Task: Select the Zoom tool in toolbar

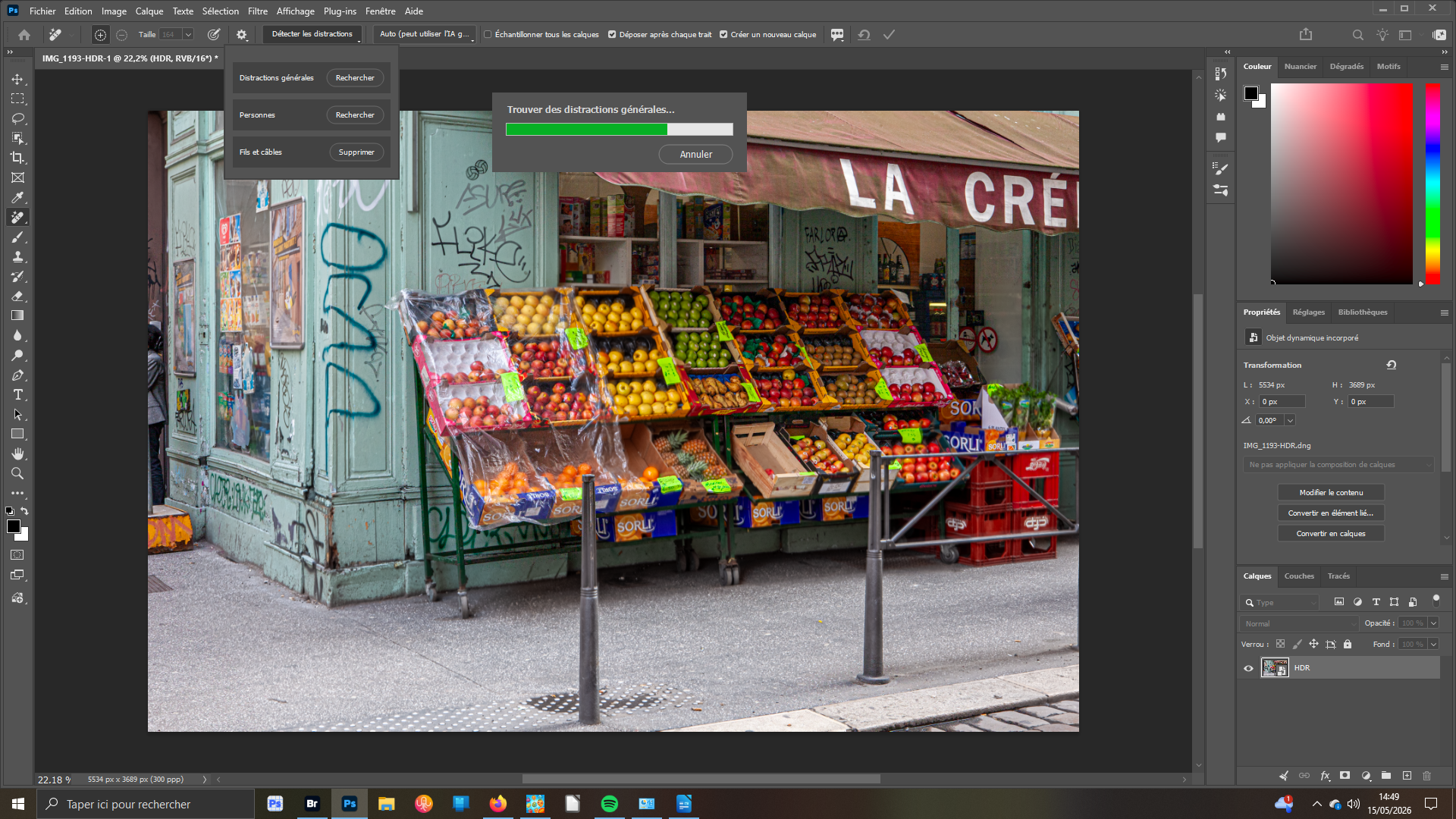Action: click(17, 473)
